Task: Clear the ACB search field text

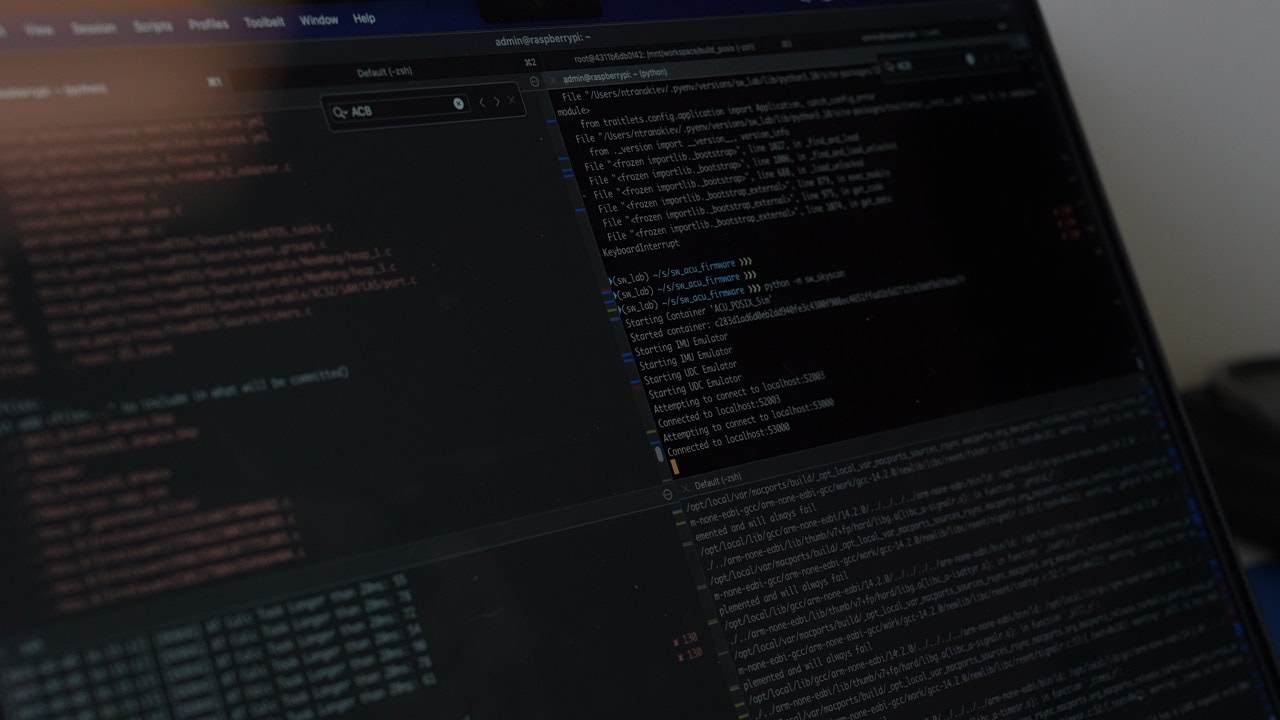Action: [x=458, y=103]
